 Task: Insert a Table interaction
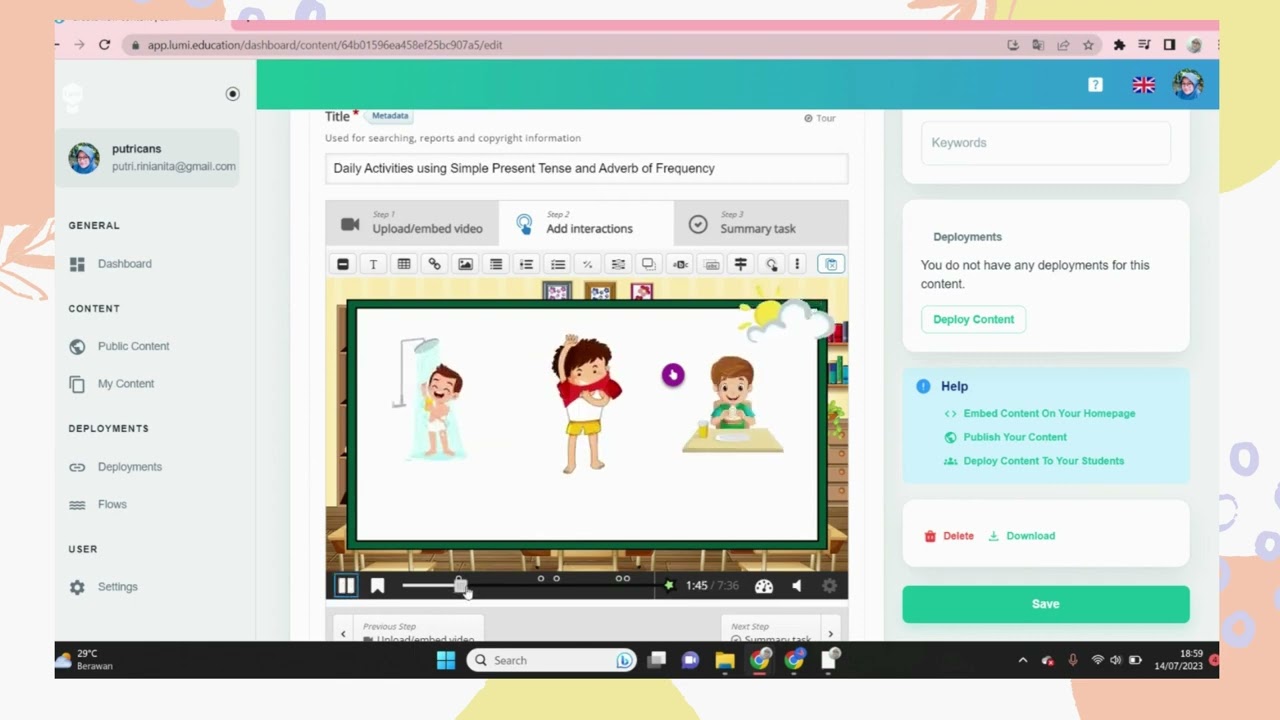pos(404,264)
